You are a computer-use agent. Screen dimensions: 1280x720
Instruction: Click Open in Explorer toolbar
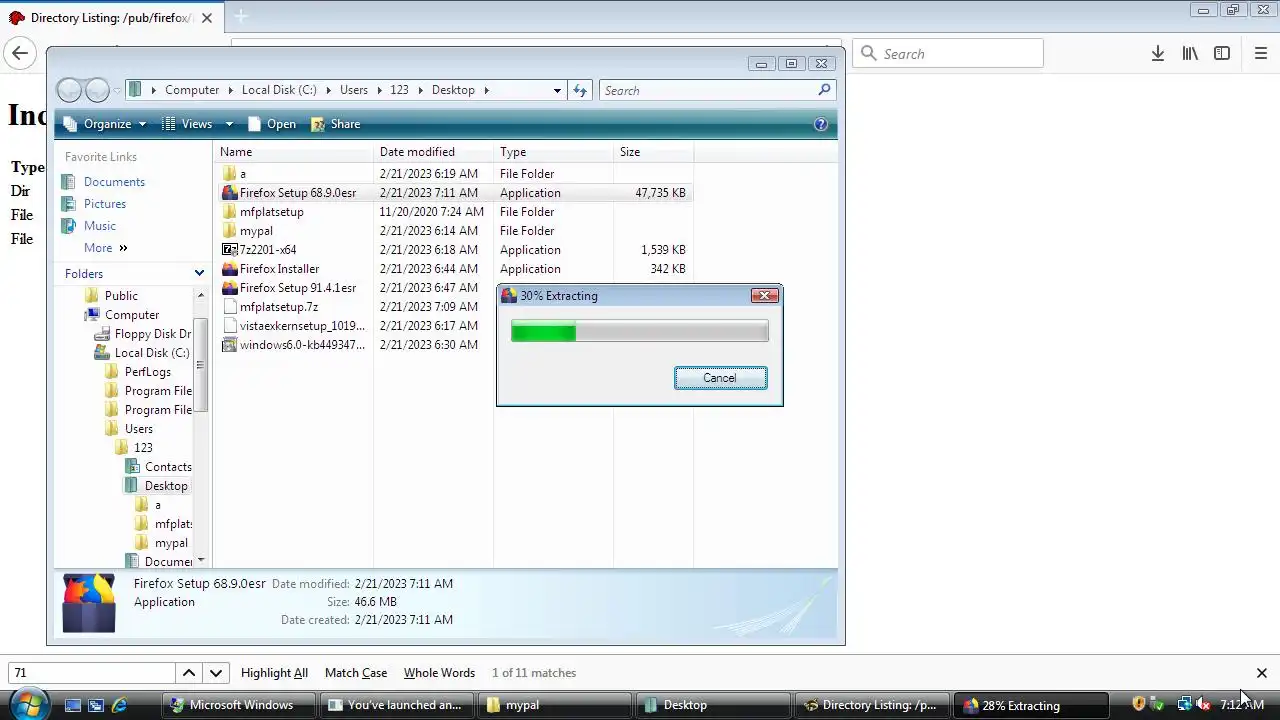[x=271, y=124]
